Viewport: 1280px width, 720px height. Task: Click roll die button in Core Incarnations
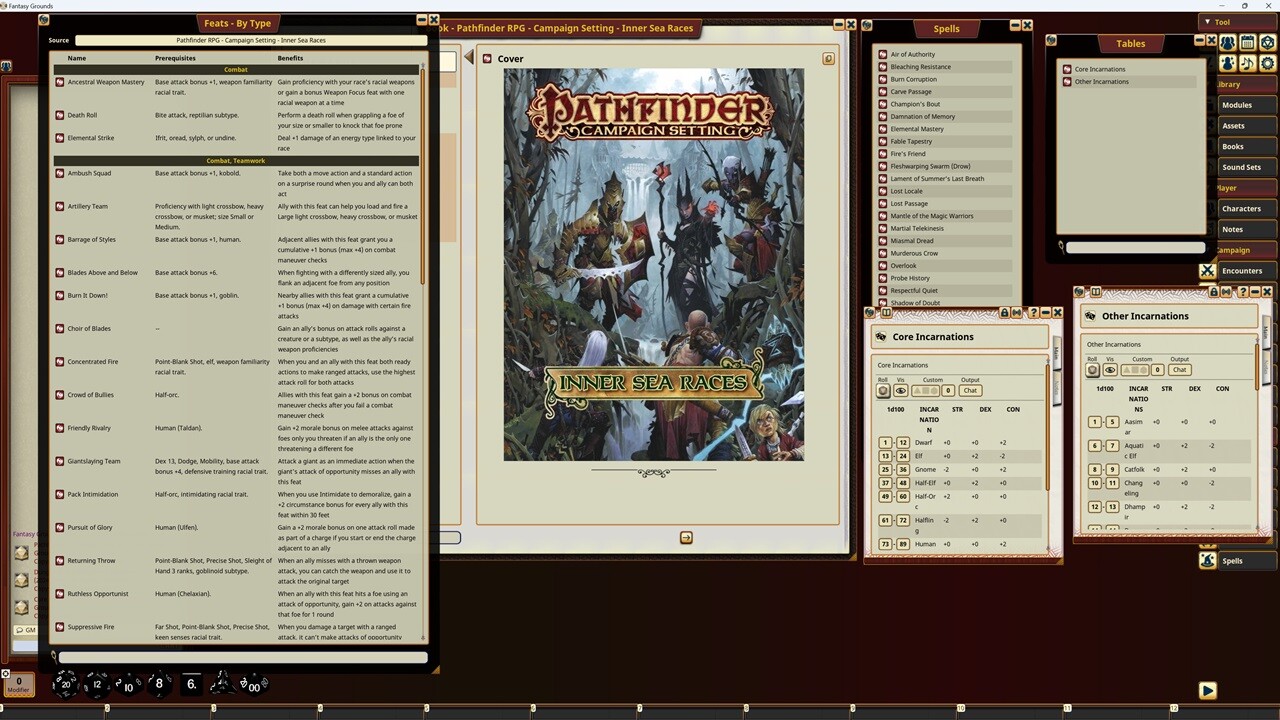tap(883, 391)
